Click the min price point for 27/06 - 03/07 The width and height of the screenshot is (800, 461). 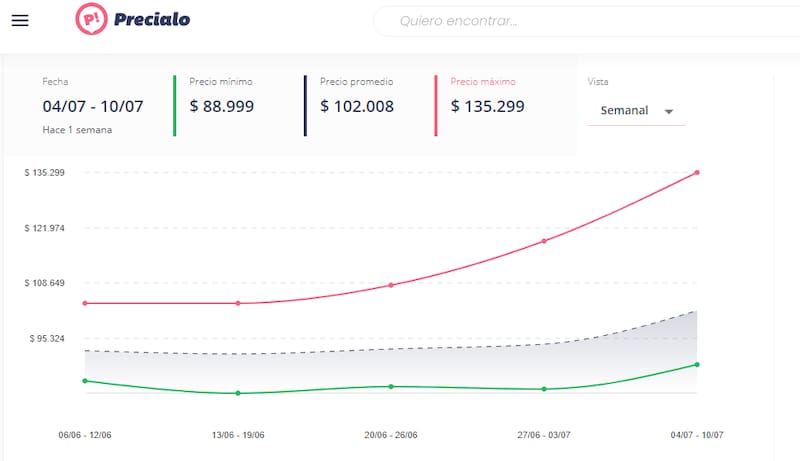[544, 389]
